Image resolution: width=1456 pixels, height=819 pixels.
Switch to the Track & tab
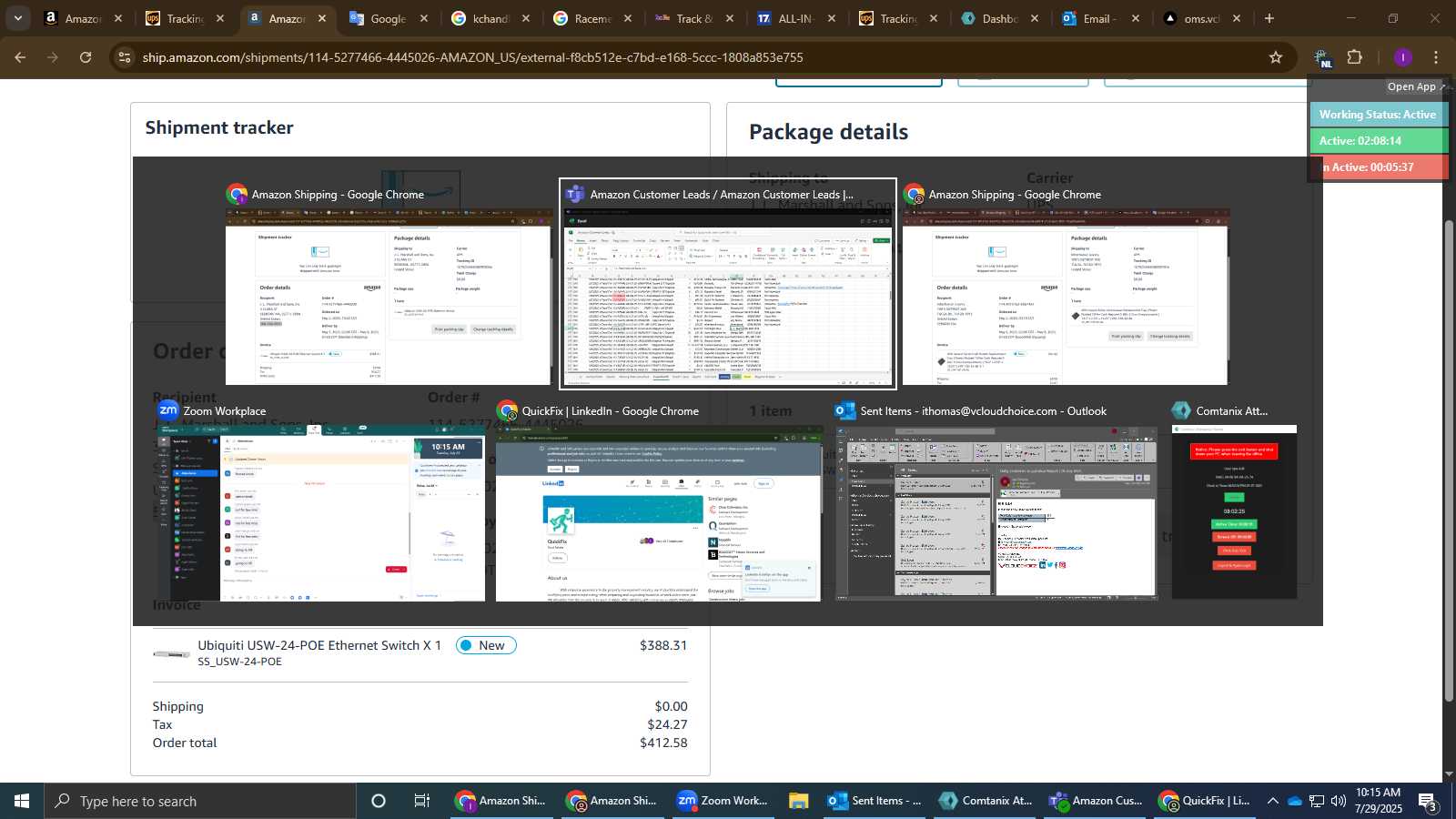[694, 18]
